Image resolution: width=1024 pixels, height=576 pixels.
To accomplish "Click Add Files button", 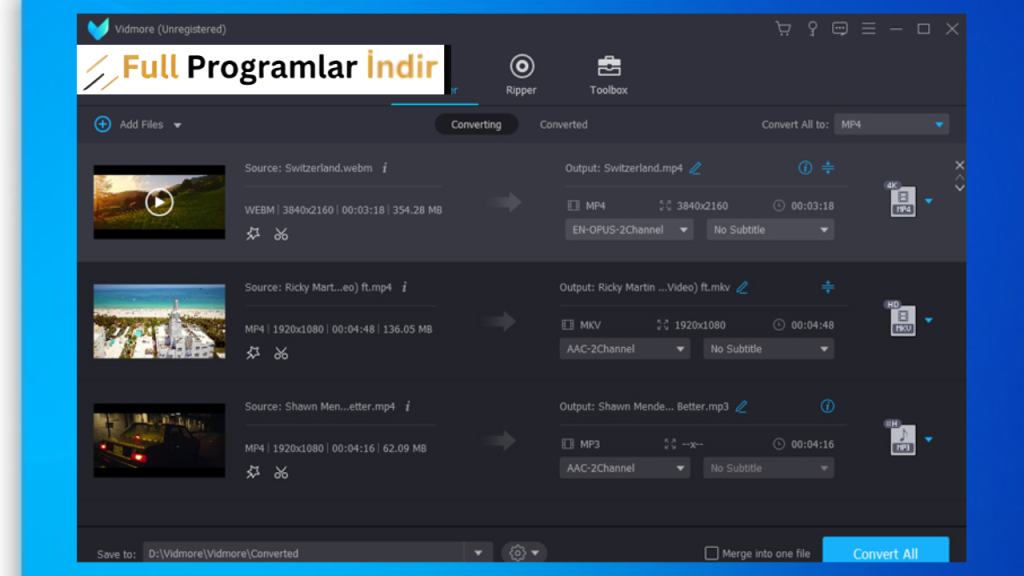I will point(130,124).
